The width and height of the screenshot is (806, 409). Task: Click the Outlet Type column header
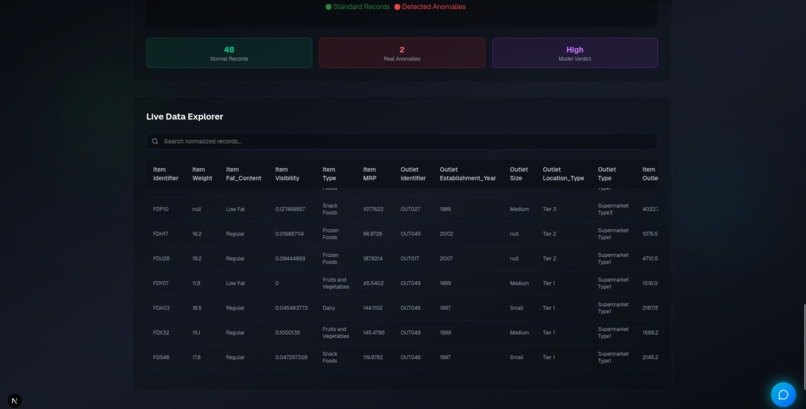(607, 174)
